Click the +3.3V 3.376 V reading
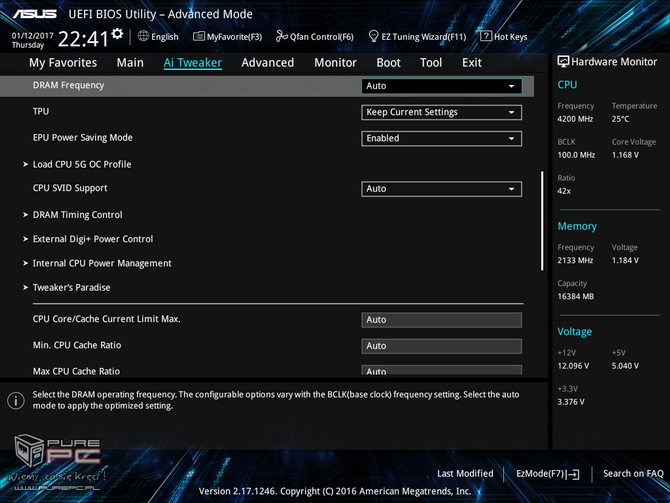This screenshot has height=503, width=670. pyautogui.click(x=571, y=402)
